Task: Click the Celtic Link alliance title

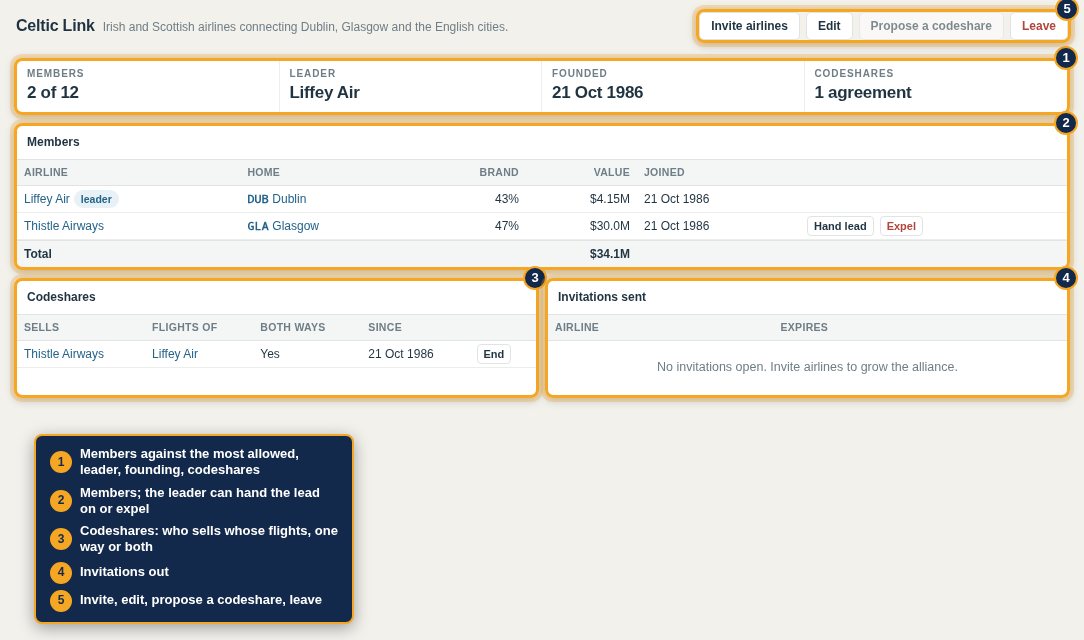Action: point(55,26)
